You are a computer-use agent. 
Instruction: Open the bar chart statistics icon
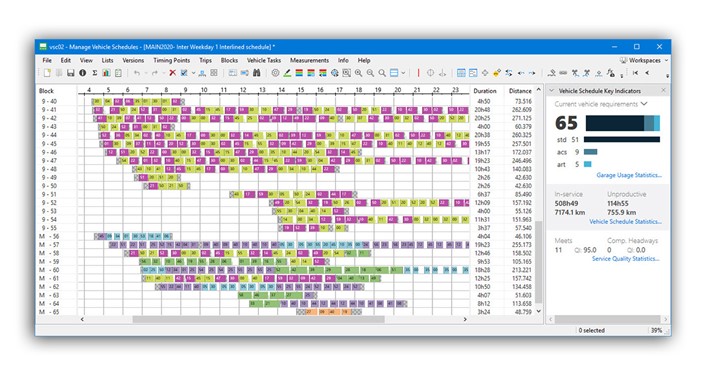pos(106,73)
